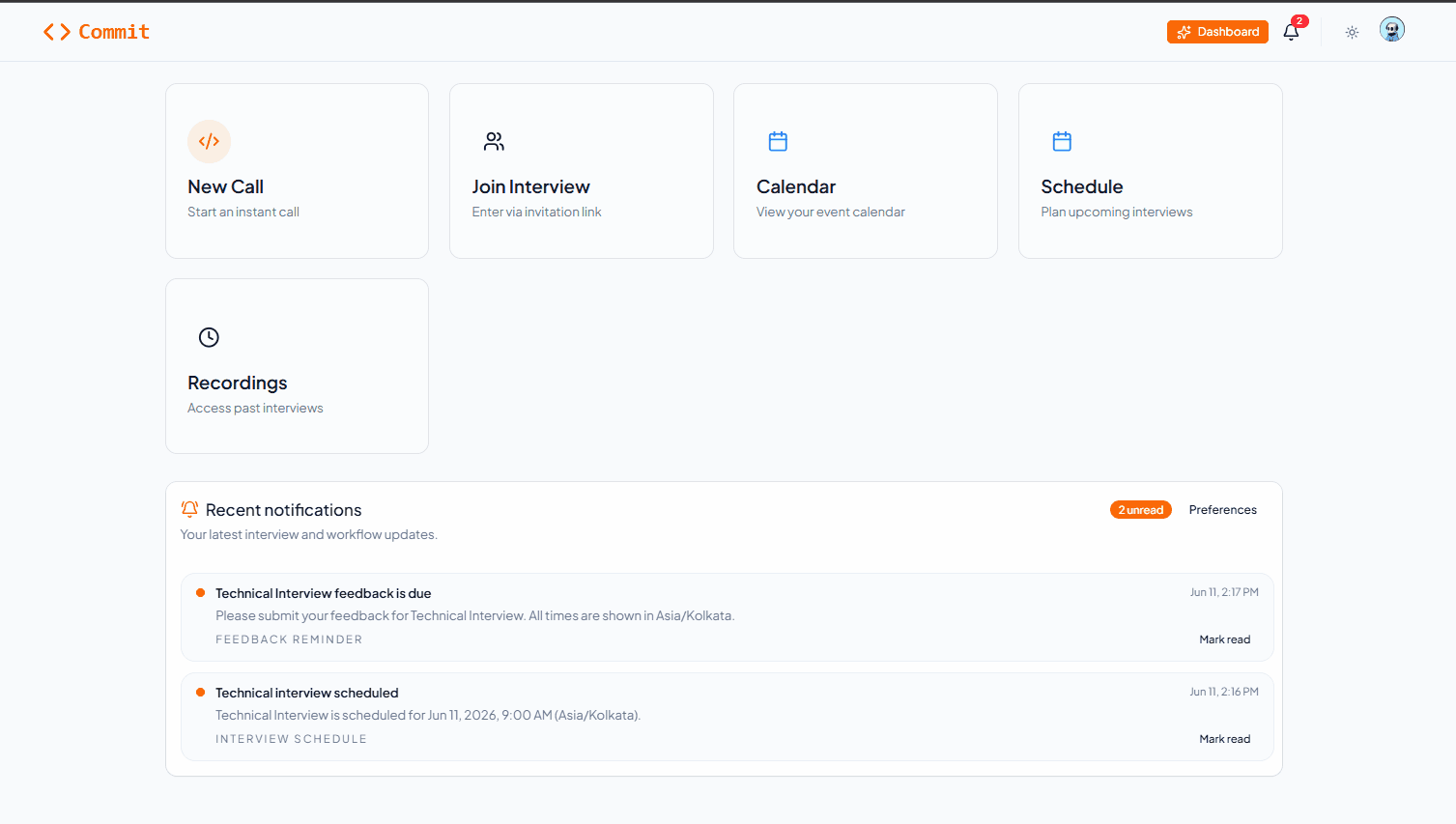Open the Calendar card title
Screen dimensions: 1456x824
coord(796,186)
